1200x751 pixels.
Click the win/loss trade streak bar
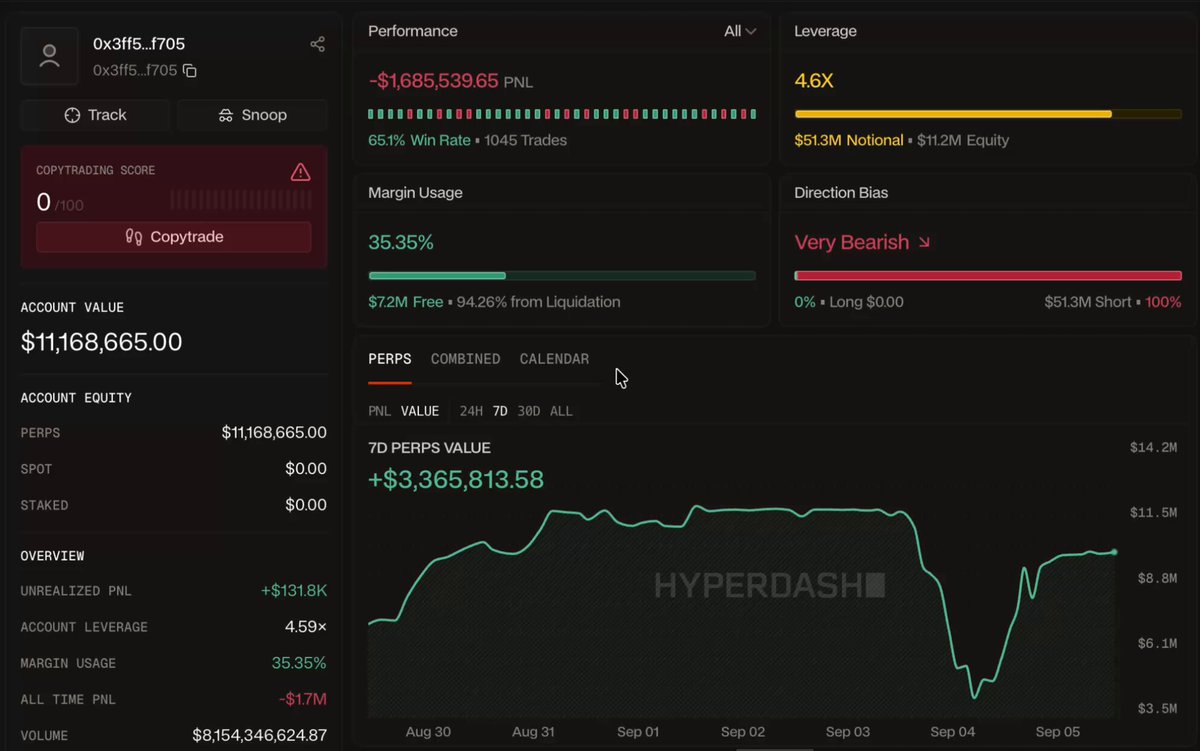coord(562,114)
